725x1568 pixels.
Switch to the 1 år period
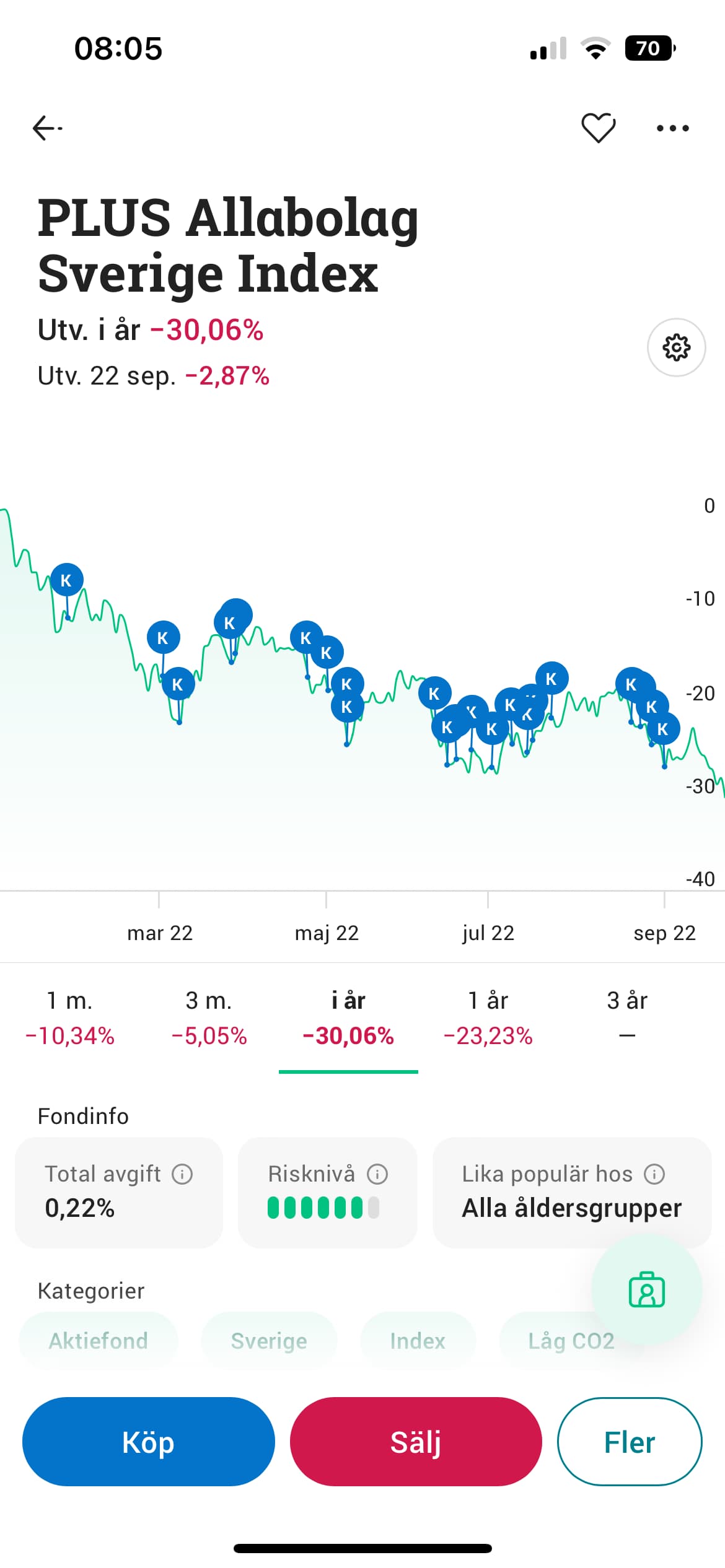coord(488,1017)
